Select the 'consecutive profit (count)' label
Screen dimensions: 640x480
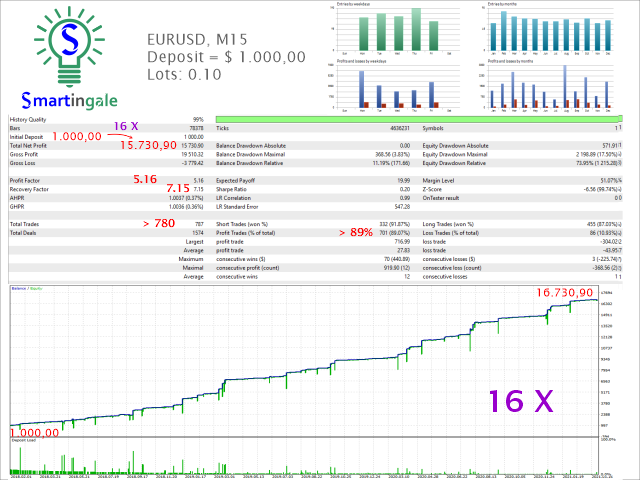point(248,268)
